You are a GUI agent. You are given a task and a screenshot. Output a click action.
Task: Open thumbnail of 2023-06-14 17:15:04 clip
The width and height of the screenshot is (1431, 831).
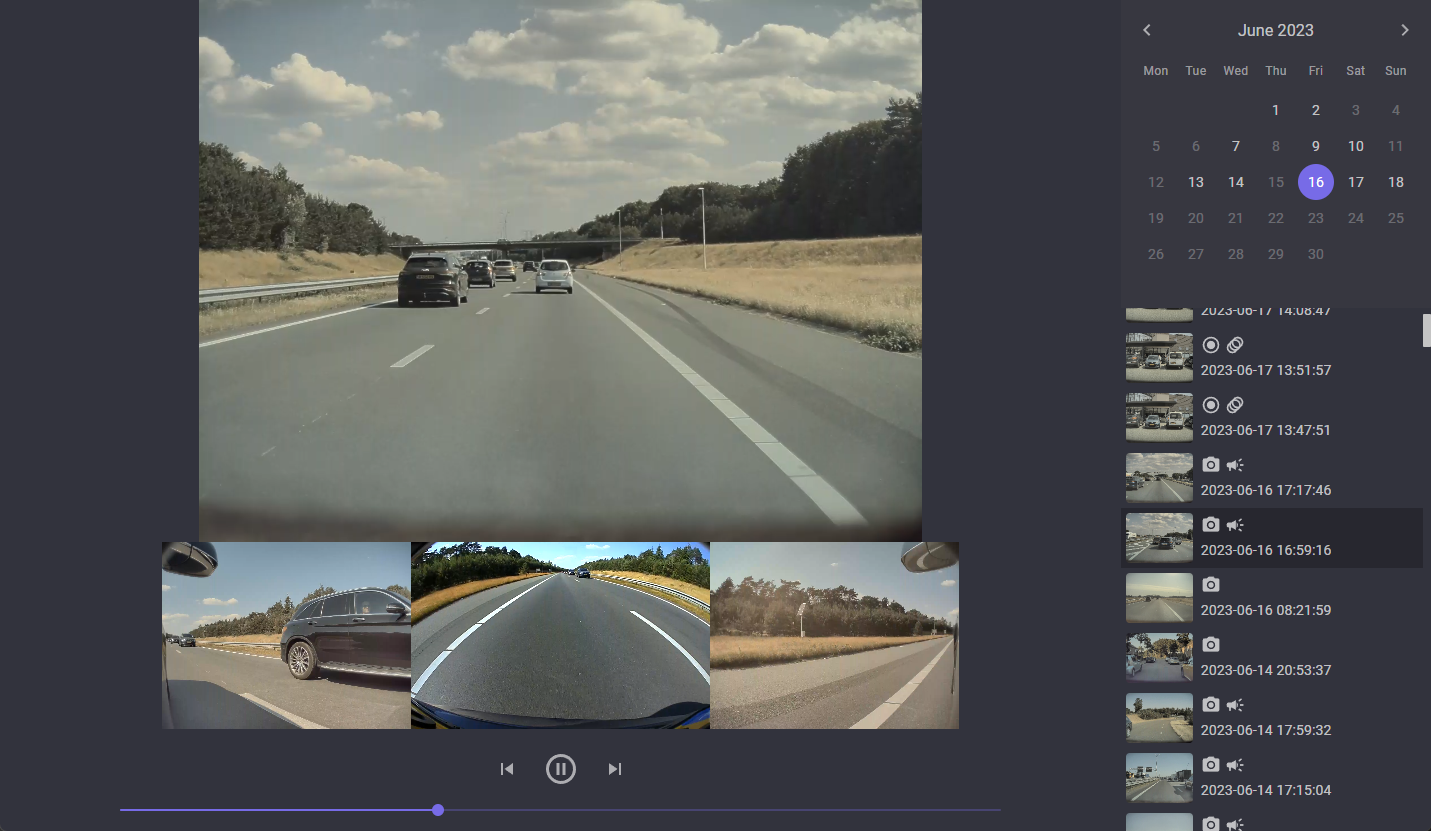click(1159, 777)
